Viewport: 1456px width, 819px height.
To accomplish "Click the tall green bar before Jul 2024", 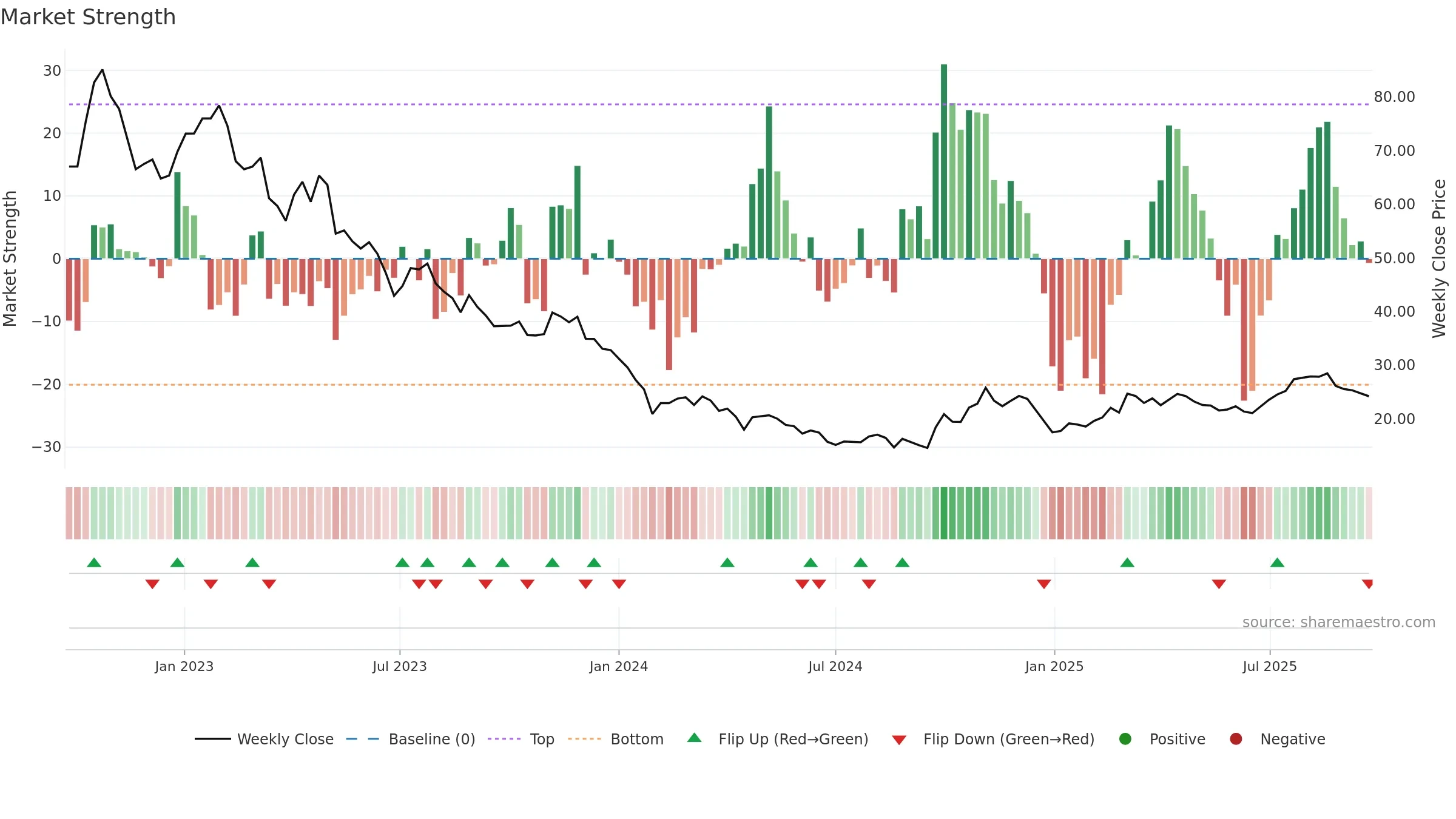I will pos(769,183).
